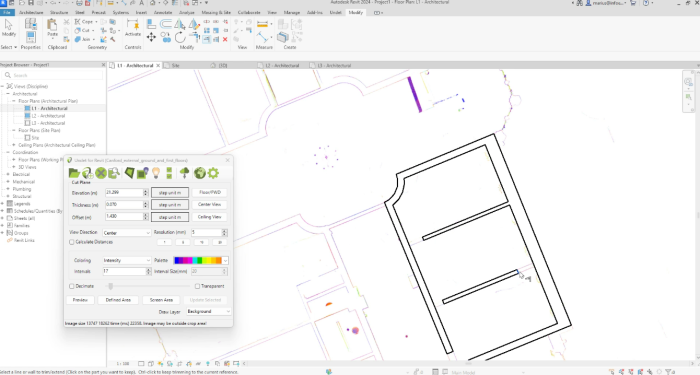The width and height of the screenshot is (700, 375).
Task: Enable the Decimate checkbox
Action: pos(71,286)
